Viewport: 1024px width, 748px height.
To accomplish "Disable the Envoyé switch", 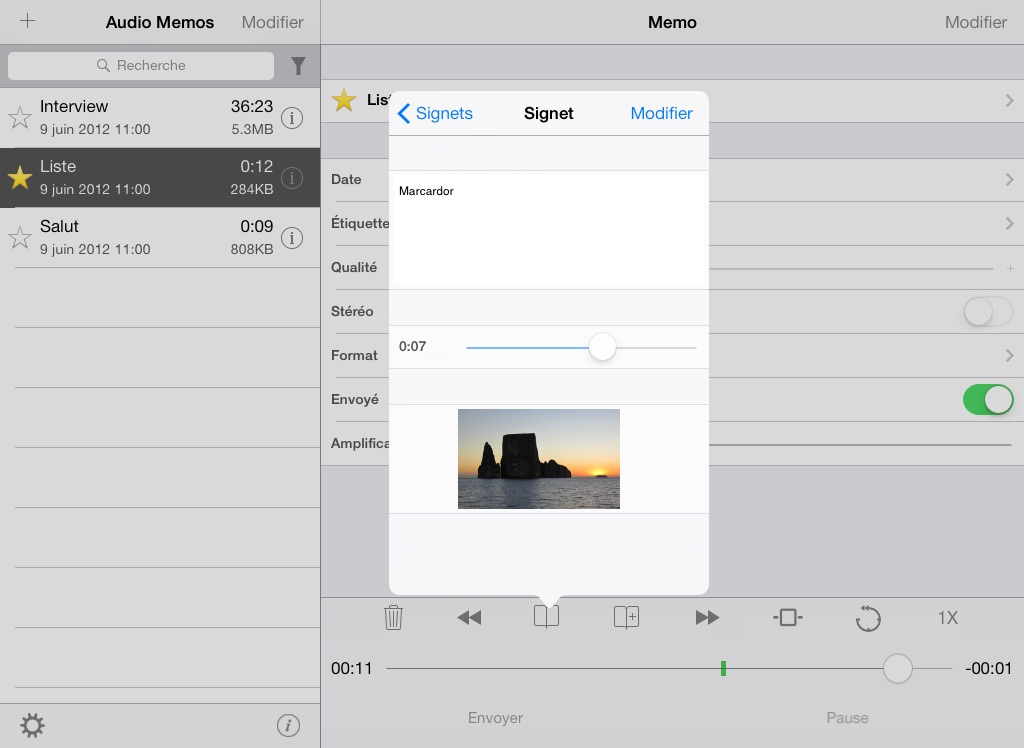I will click(988, 400).
